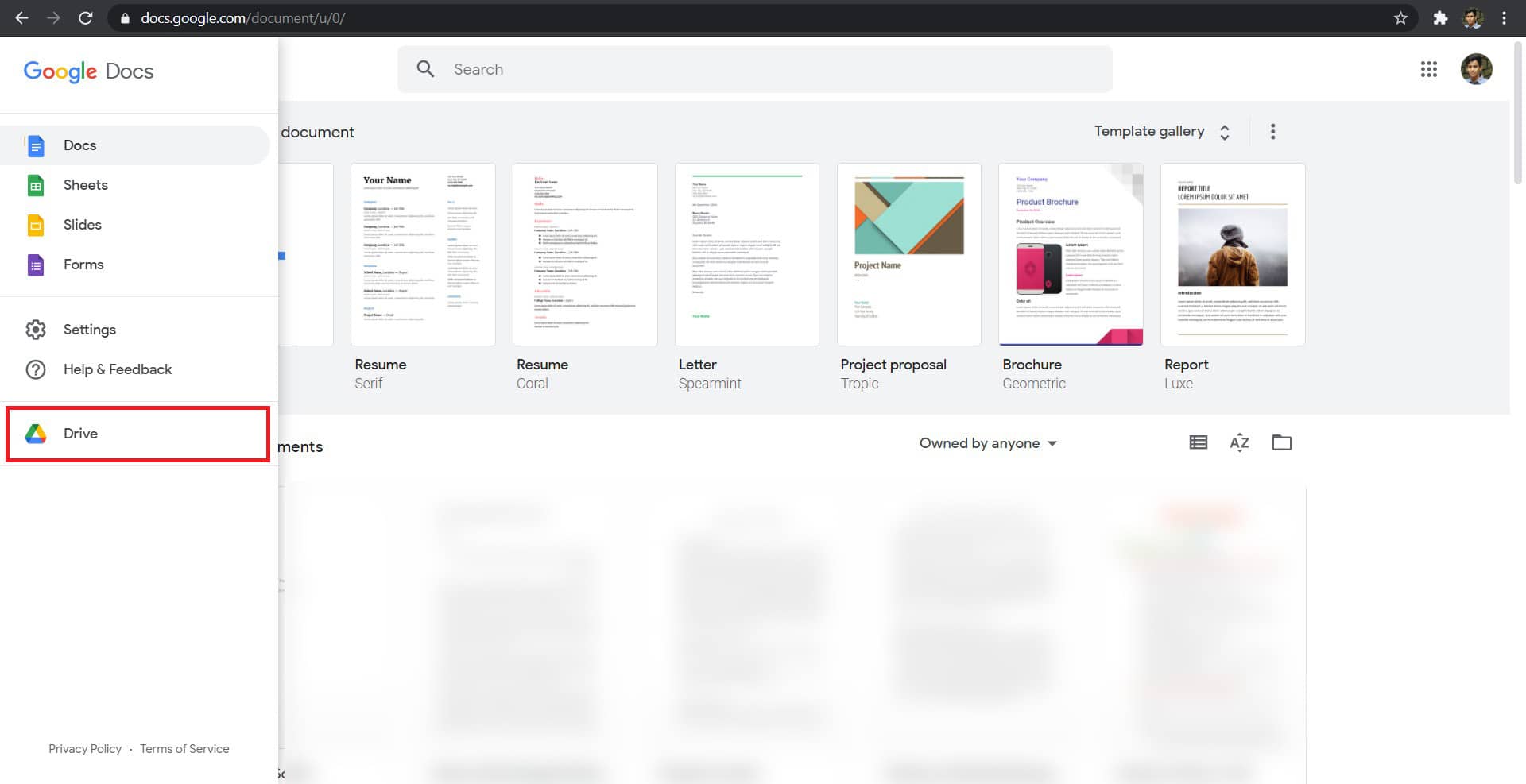Reload the page with the refresh icon
The image size is (1526, 784).
(86, 17)
